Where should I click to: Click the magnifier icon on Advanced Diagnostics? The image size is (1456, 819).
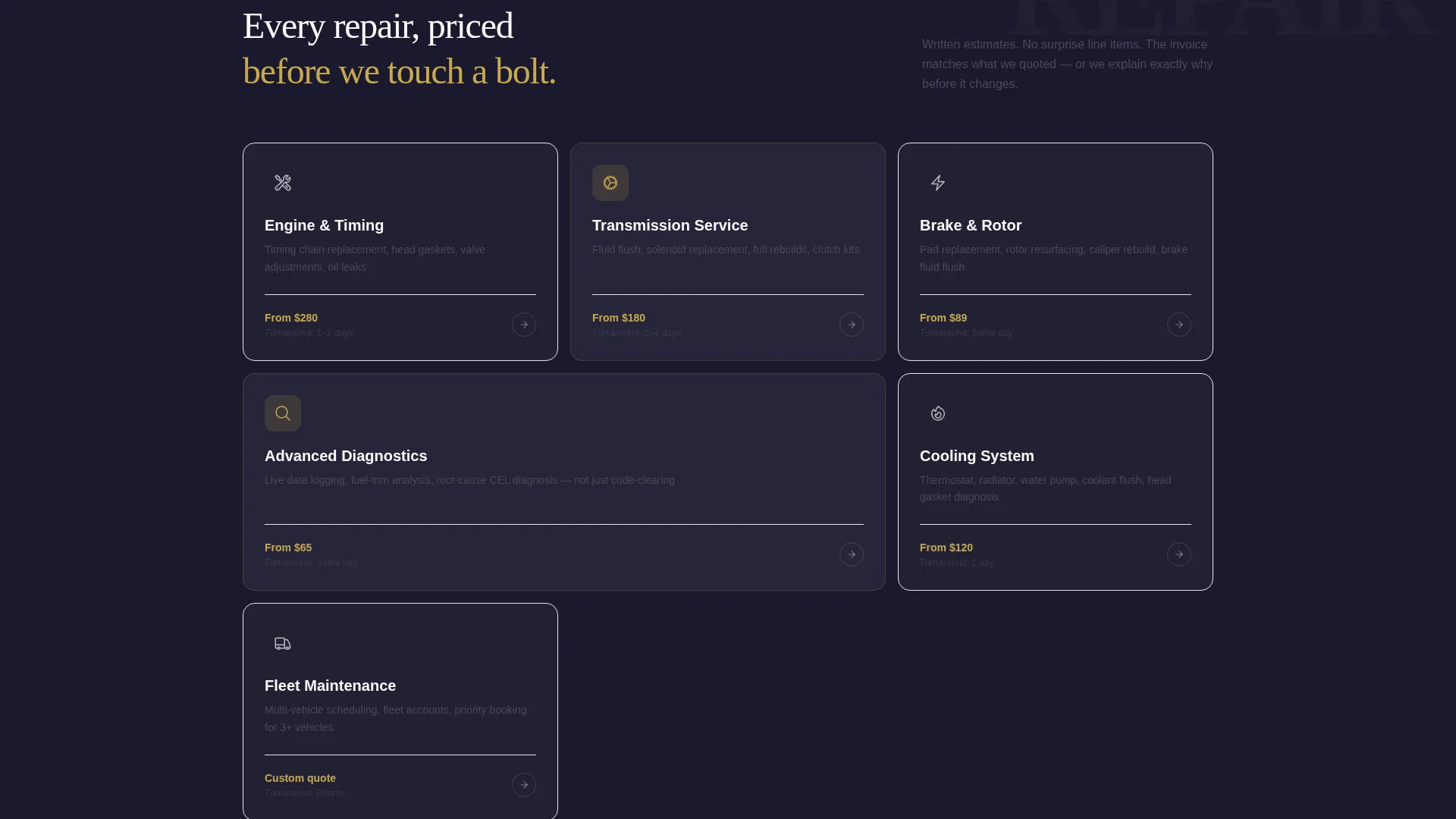[x=283, y=413]
